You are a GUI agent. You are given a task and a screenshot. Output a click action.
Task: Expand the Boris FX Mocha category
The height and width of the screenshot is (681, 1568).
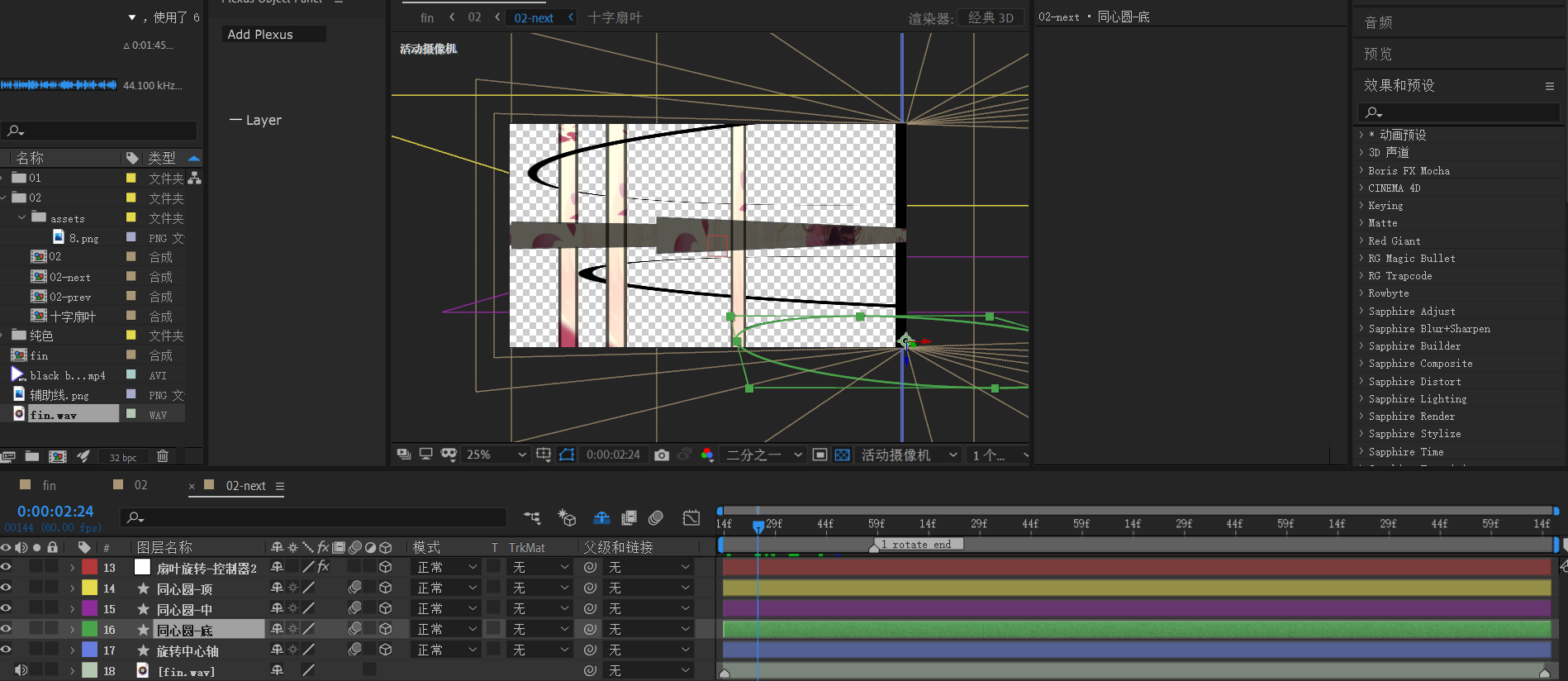[1361, 170]
